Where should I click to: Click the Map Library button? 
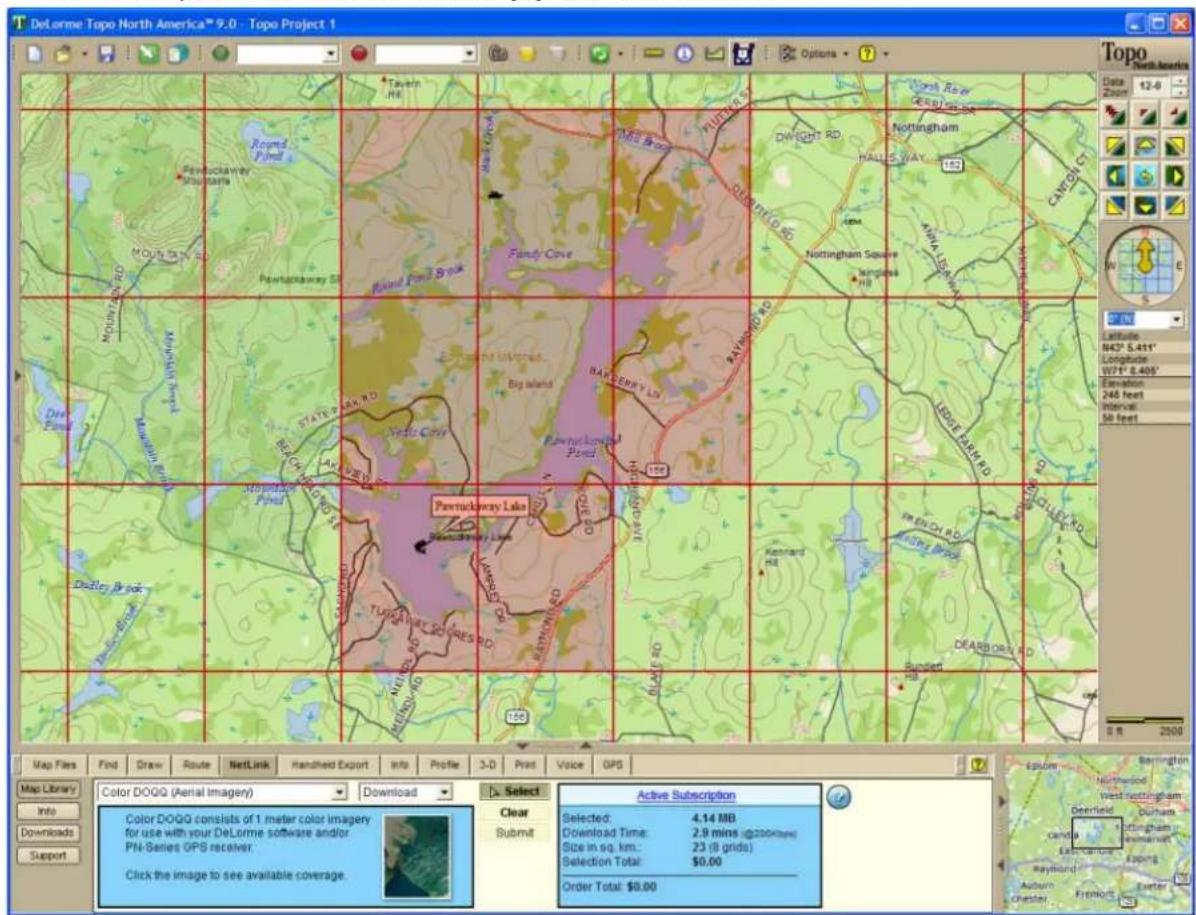click(x=48, y=789)
